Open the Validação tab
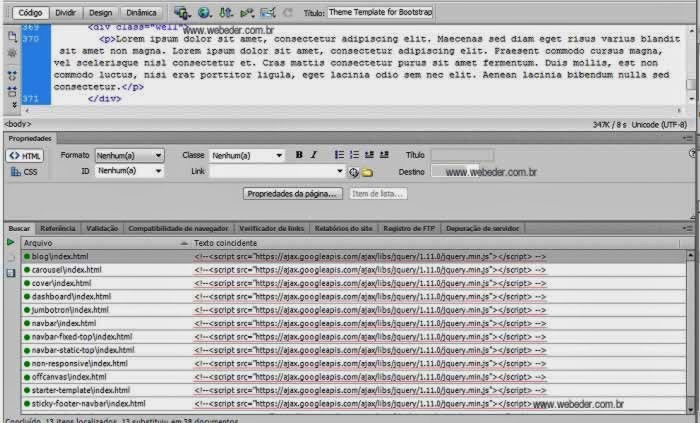The image size is (700, 423). pyautogui.click(x=102, y=228)
